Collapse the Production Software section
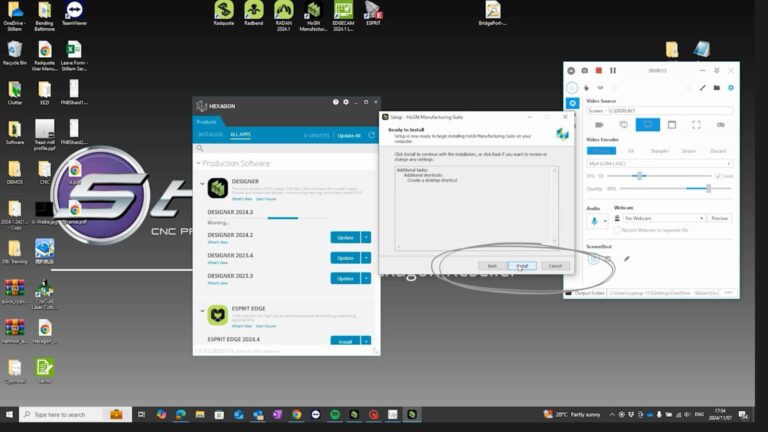768x432 pixels. point(199,163)
